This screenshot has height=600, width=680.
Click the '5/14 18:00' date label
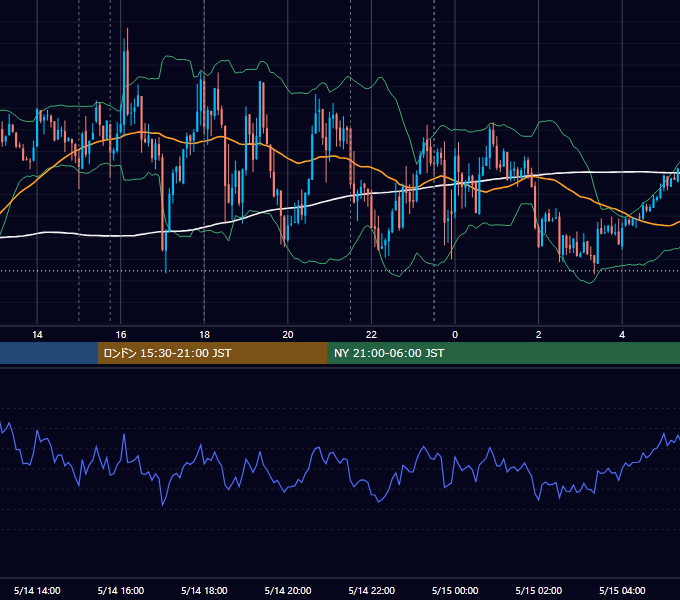click(204, 590)
